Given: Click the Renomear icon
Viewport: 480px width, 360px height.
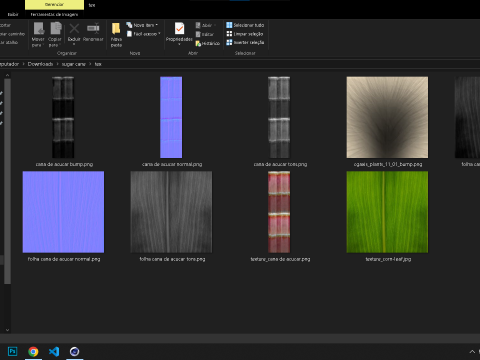Looking at the screenshot, I should click(x=93, y=28).
